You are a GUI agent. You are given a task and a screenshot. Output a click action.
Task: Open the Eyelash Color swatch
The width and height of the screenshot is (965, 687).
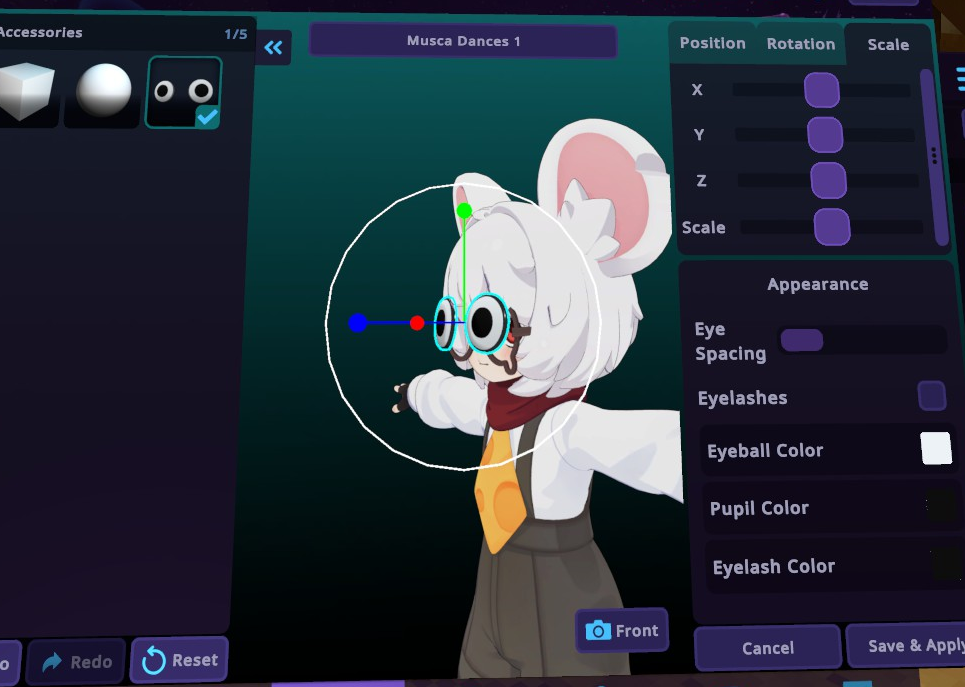coord(945,563)
